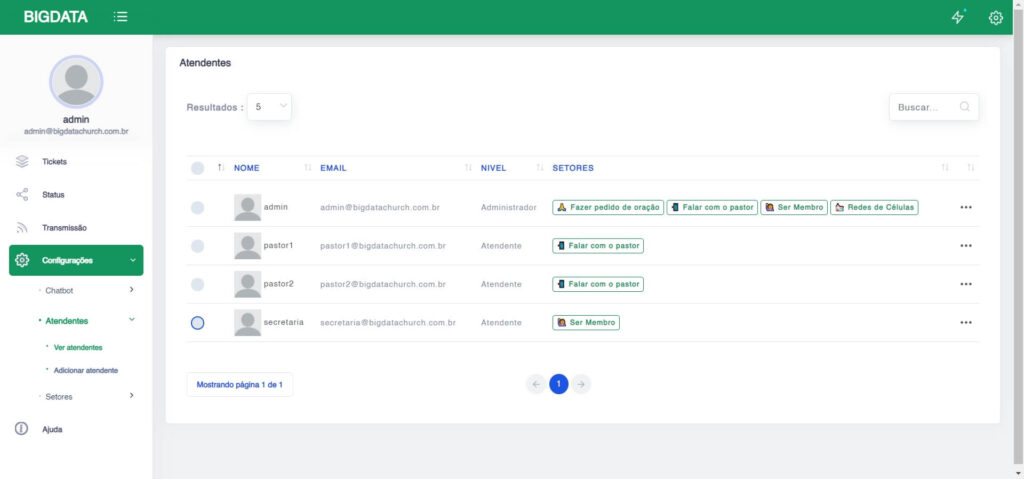Select the admin row checkbox
1024x479 pixels.
coord(197,208)
